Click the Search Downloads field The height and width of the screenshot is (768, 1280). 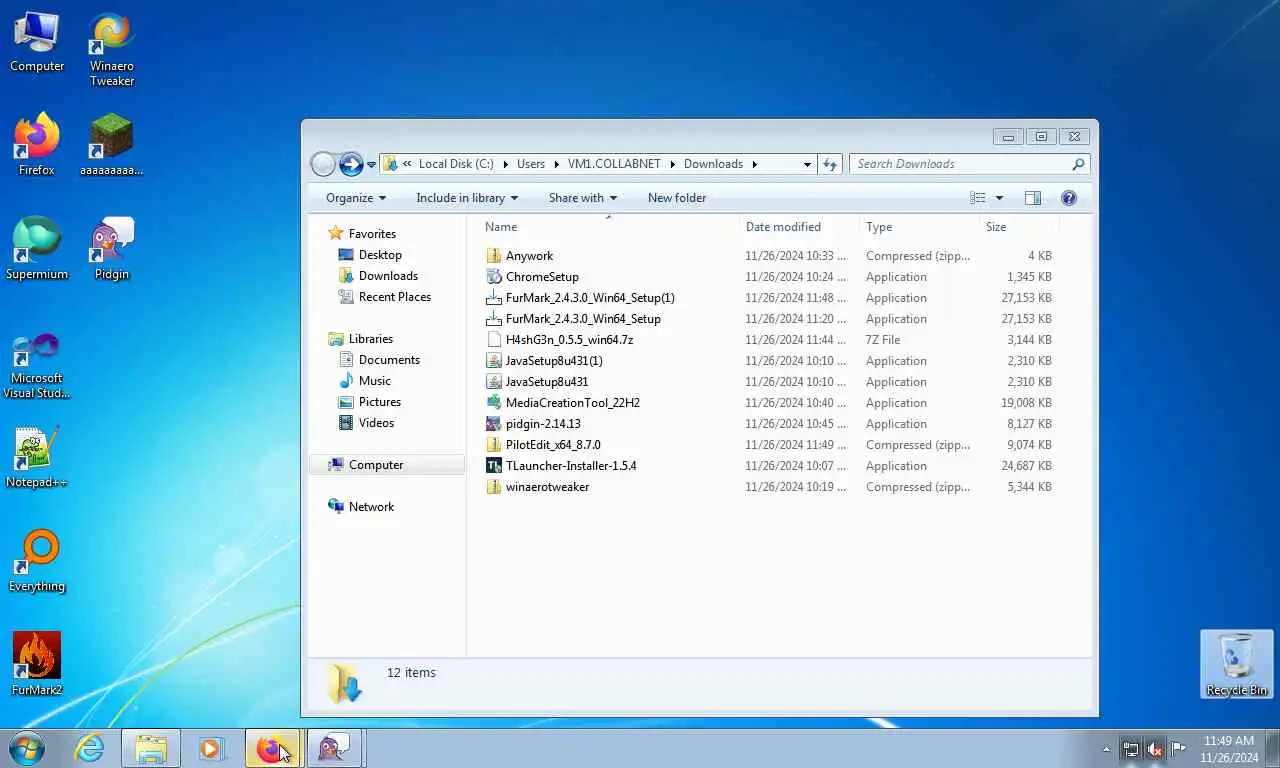969,164
